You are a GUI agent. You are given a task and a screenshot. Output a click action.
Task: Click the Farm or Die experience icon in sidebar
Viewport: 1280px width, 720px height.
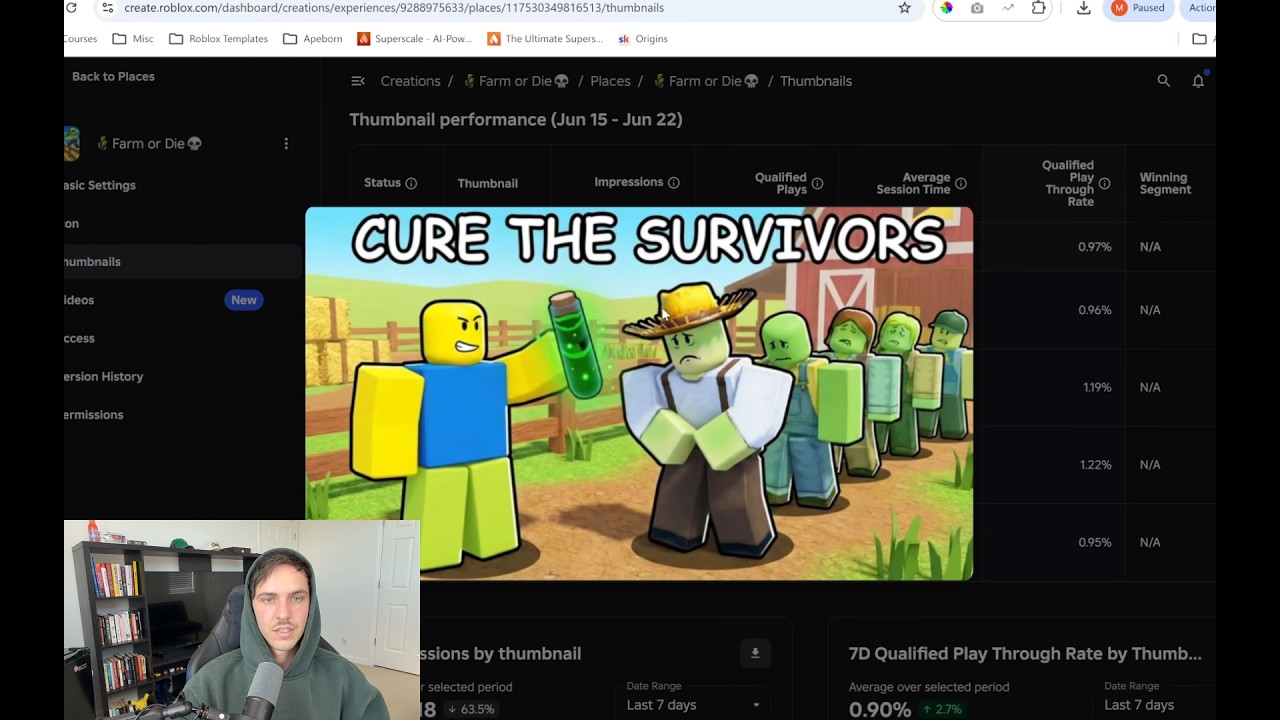[x=72, y=144]
